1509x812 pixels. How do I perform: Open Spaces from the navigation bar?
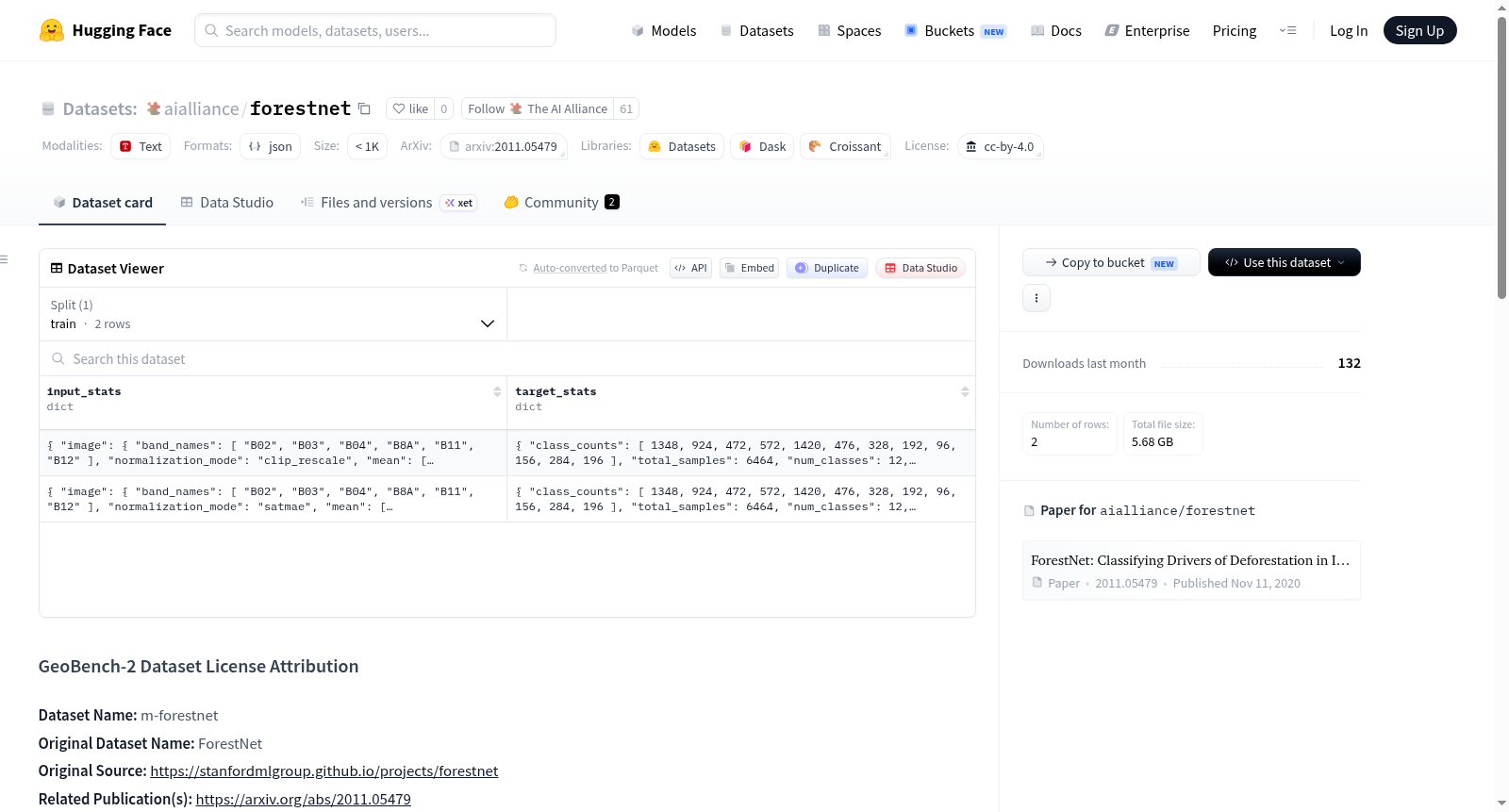click(849, 30)
